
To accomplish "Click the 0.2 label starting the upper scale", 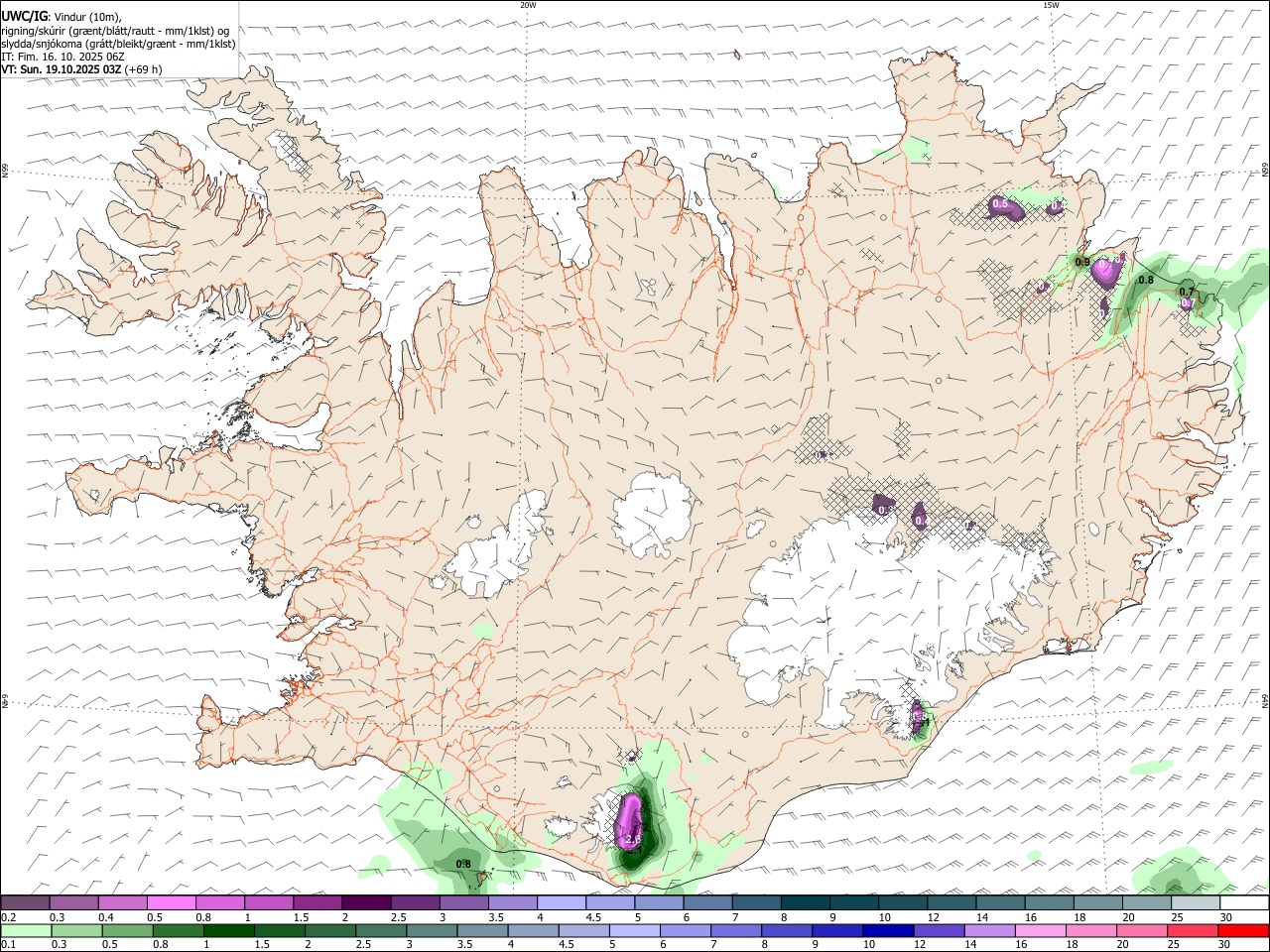I will coord(9,917).
